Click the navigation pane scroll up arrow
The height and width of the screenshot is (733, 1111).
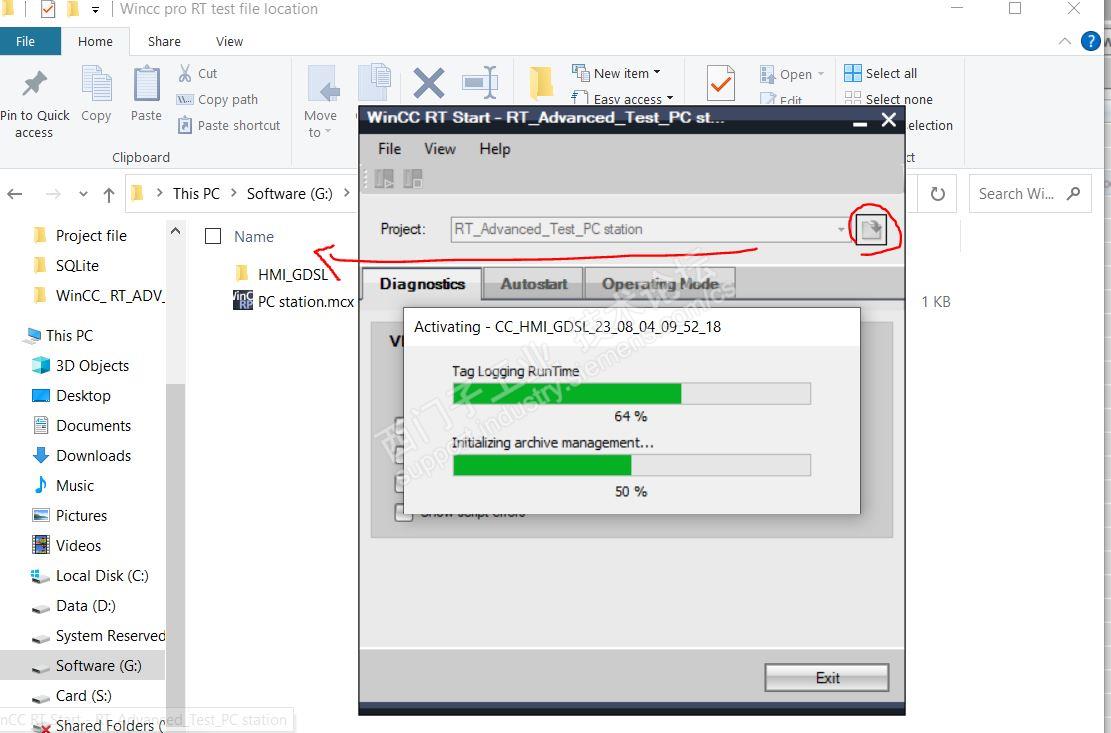coord(176,231)
